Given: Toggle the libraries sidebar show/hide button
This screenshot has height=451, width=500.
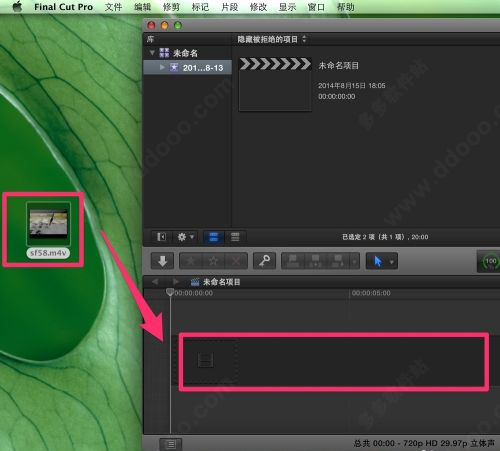Looking at the screenshot, I should (161, 237).
